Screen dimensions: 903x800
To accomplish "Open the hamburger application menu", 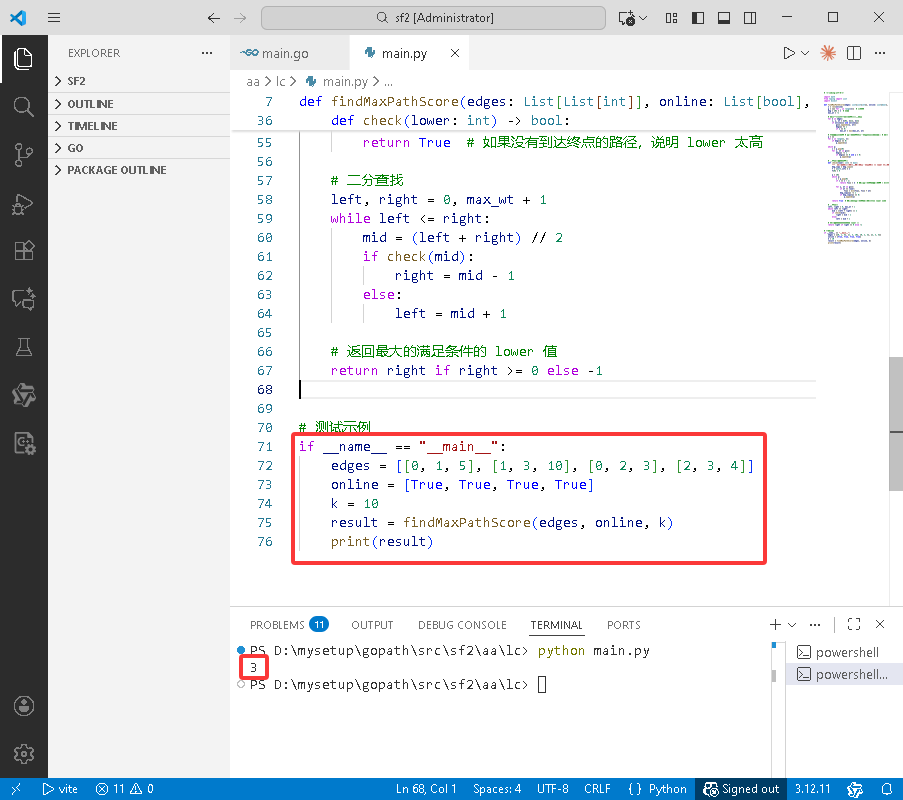I will coord(54,18).
